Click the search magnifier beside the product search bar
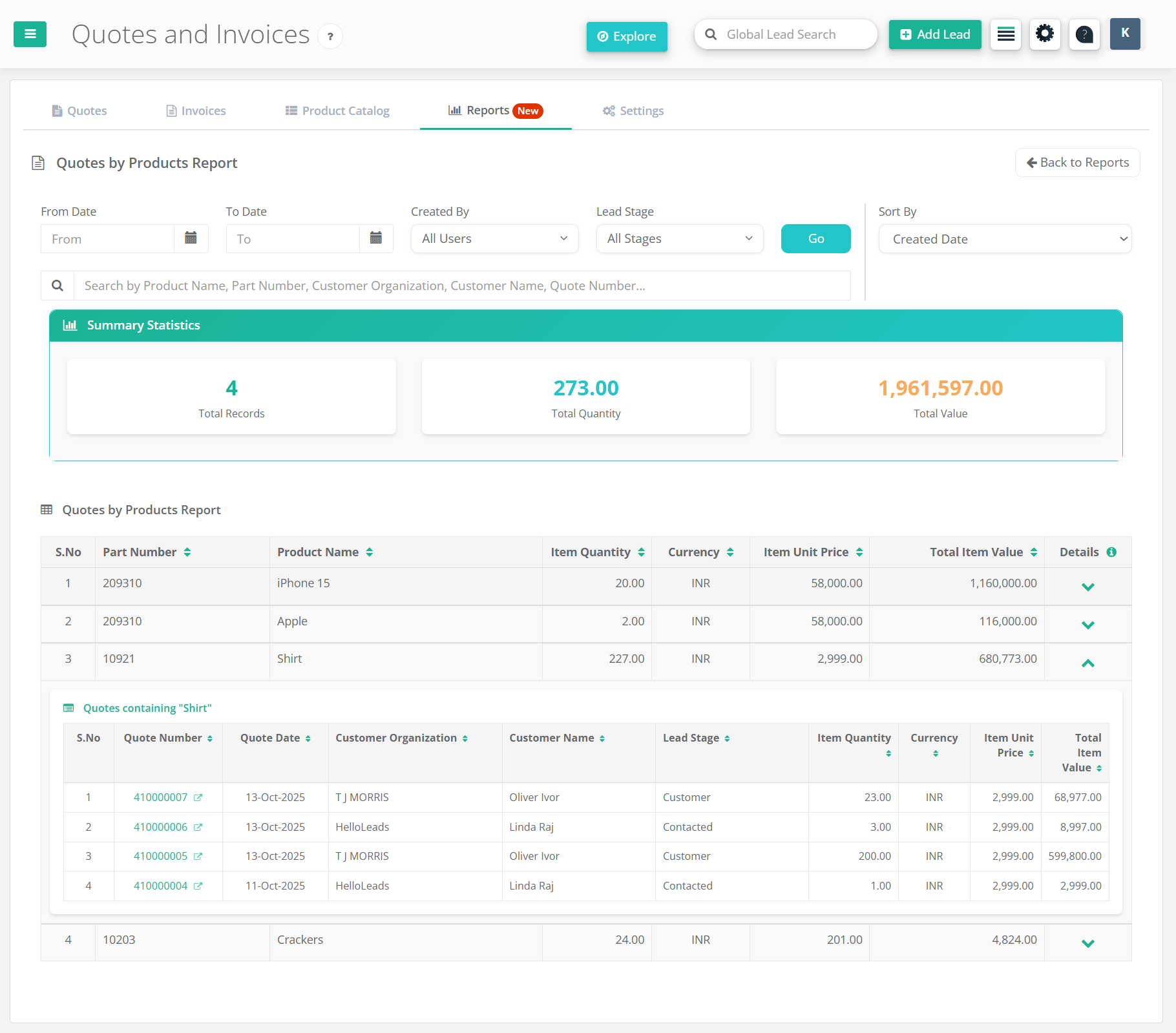1176x1033 pixels. point(57,285)
